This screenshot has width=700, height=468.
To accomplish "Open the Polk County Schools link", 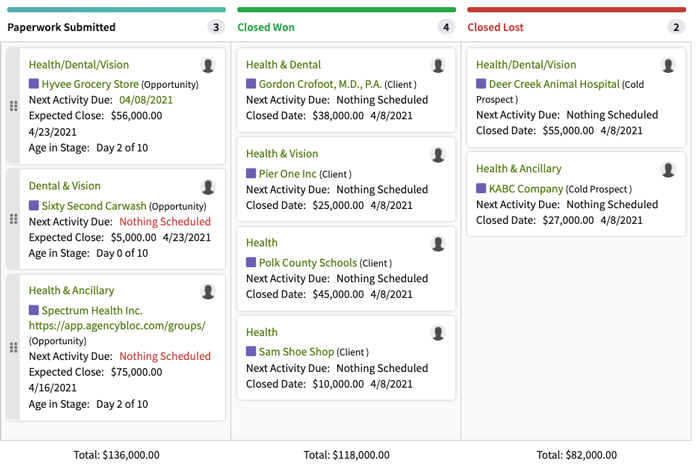I will 308,263.
